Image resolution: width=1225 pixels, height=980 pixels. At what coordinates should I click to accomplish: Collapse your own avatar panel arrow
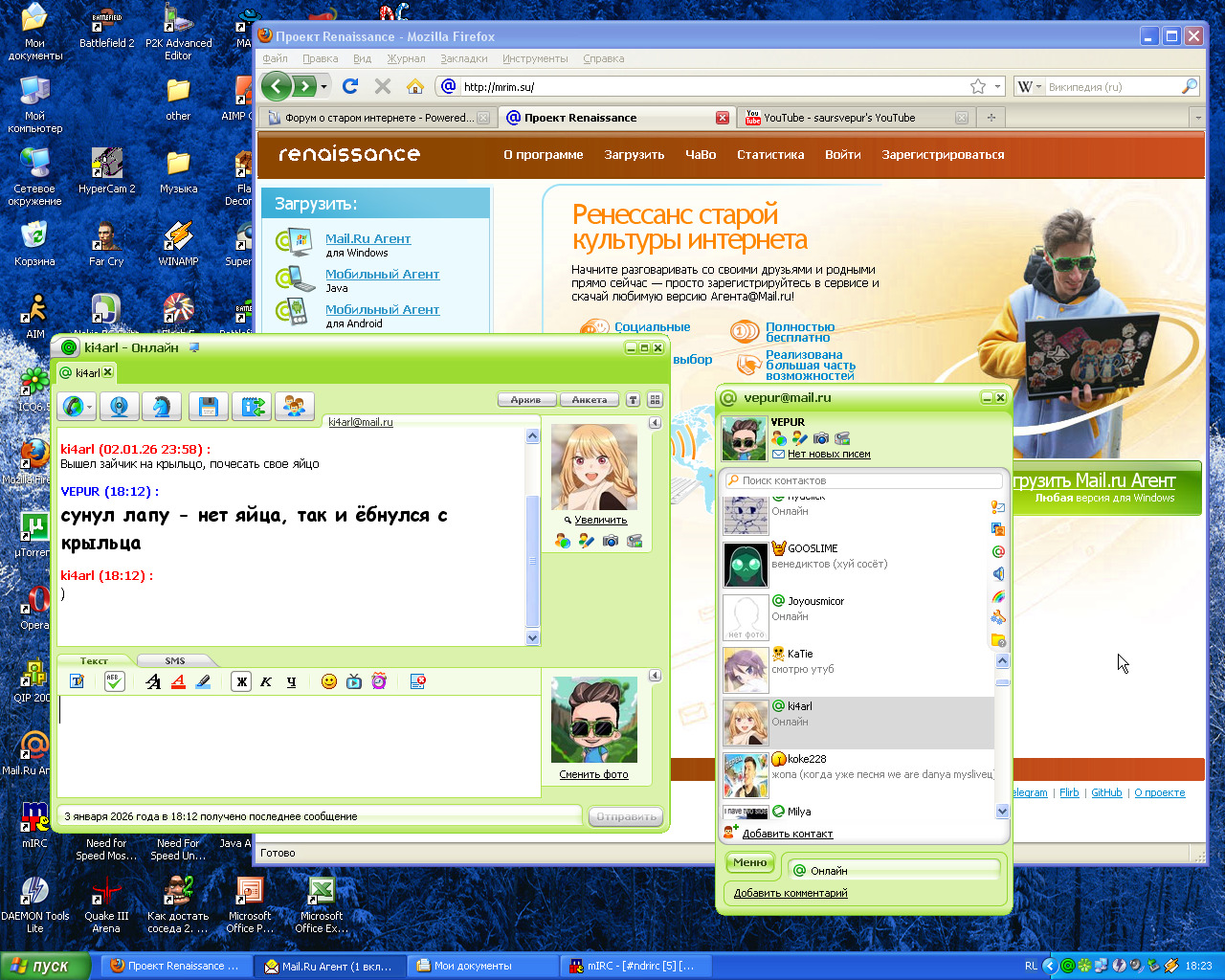click(655, 676)
